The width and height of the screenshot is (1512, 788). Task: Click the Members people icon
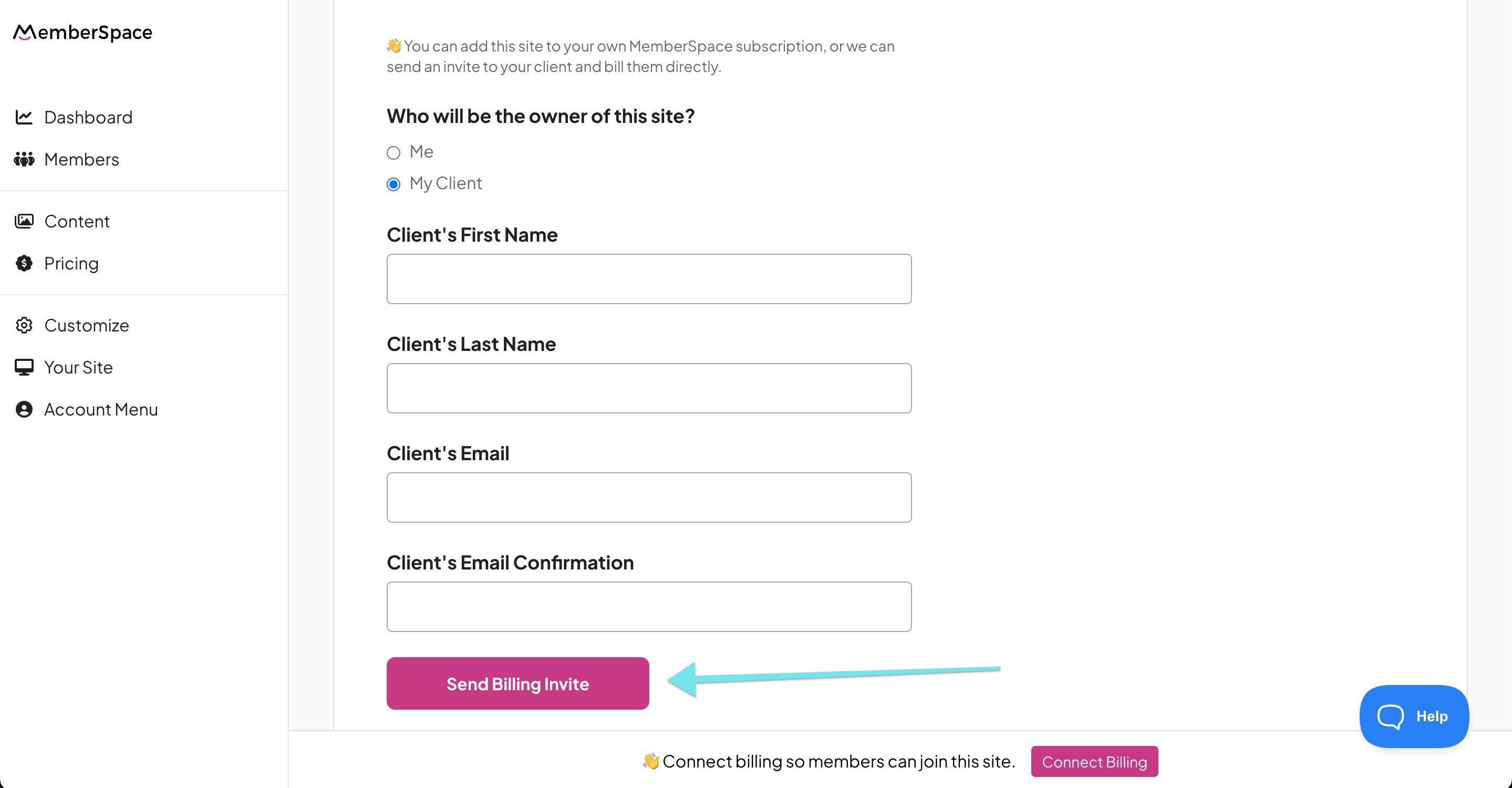pyautogui.click(x=24, y=159)
